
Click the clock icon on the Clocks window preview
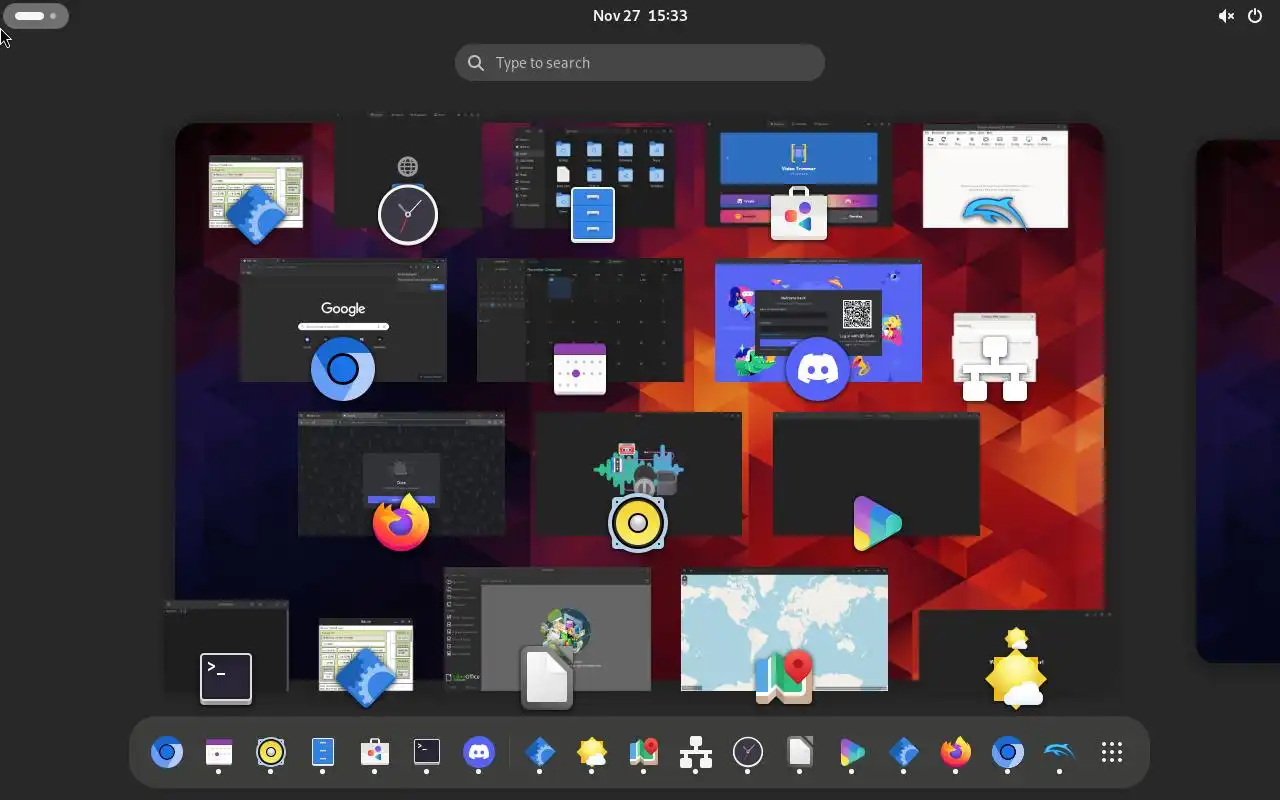pyautogui.click(x=408, y=215)
